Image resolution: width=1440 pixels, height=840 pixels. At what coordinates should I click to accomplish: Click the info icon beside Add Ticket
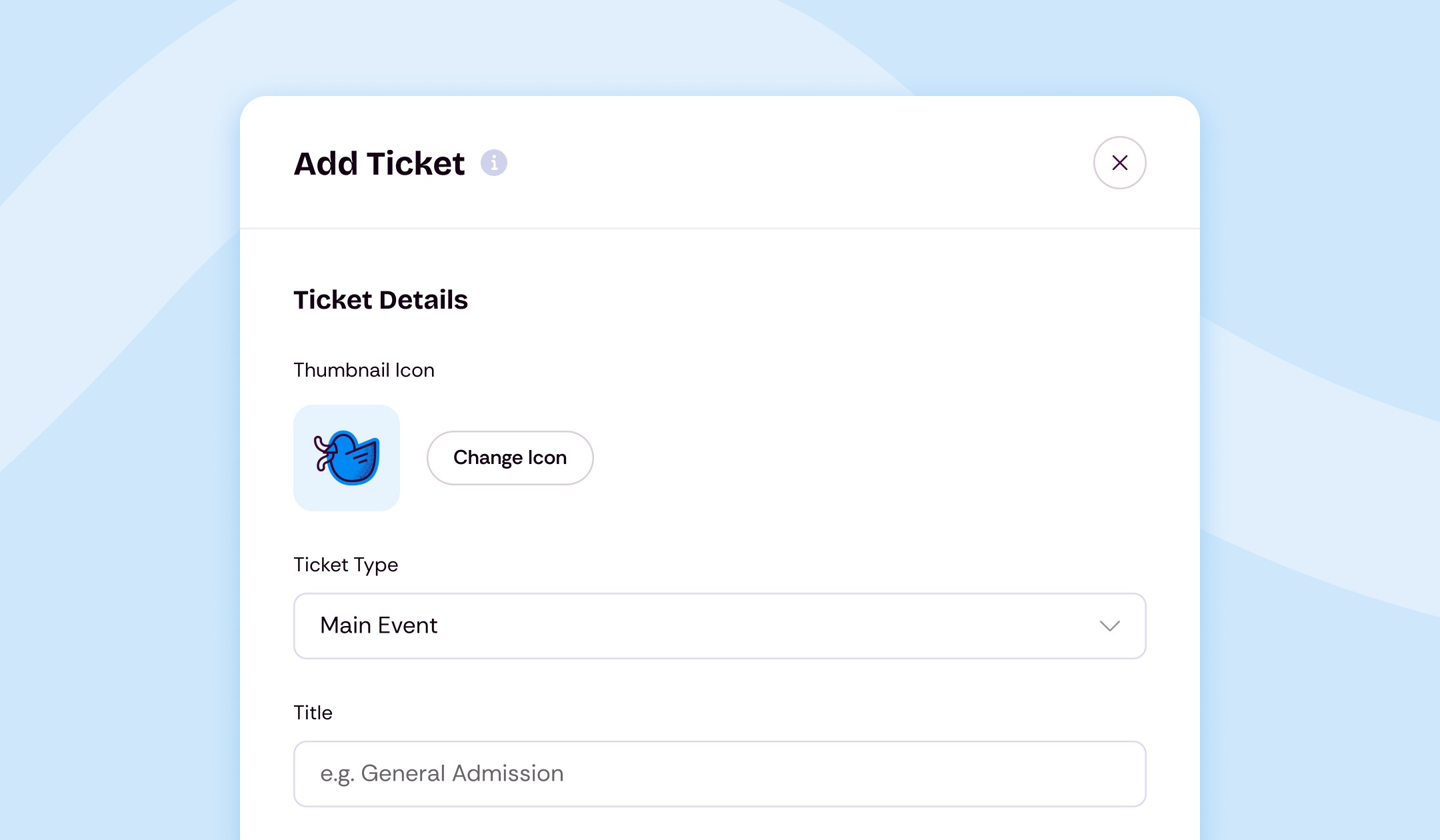pos(494,163)
